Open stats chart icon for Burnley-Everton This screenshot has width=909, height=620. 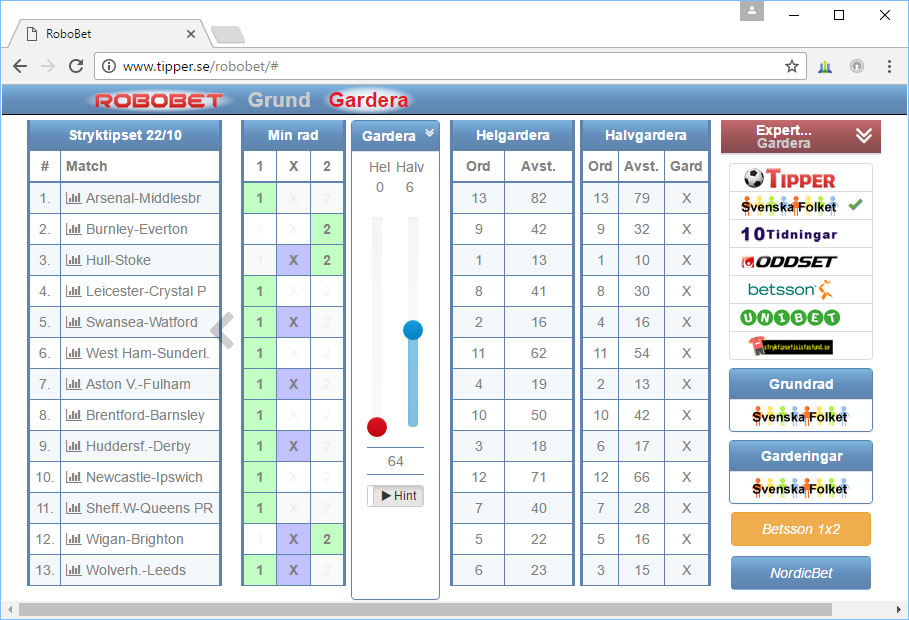[x=73, y=229]
